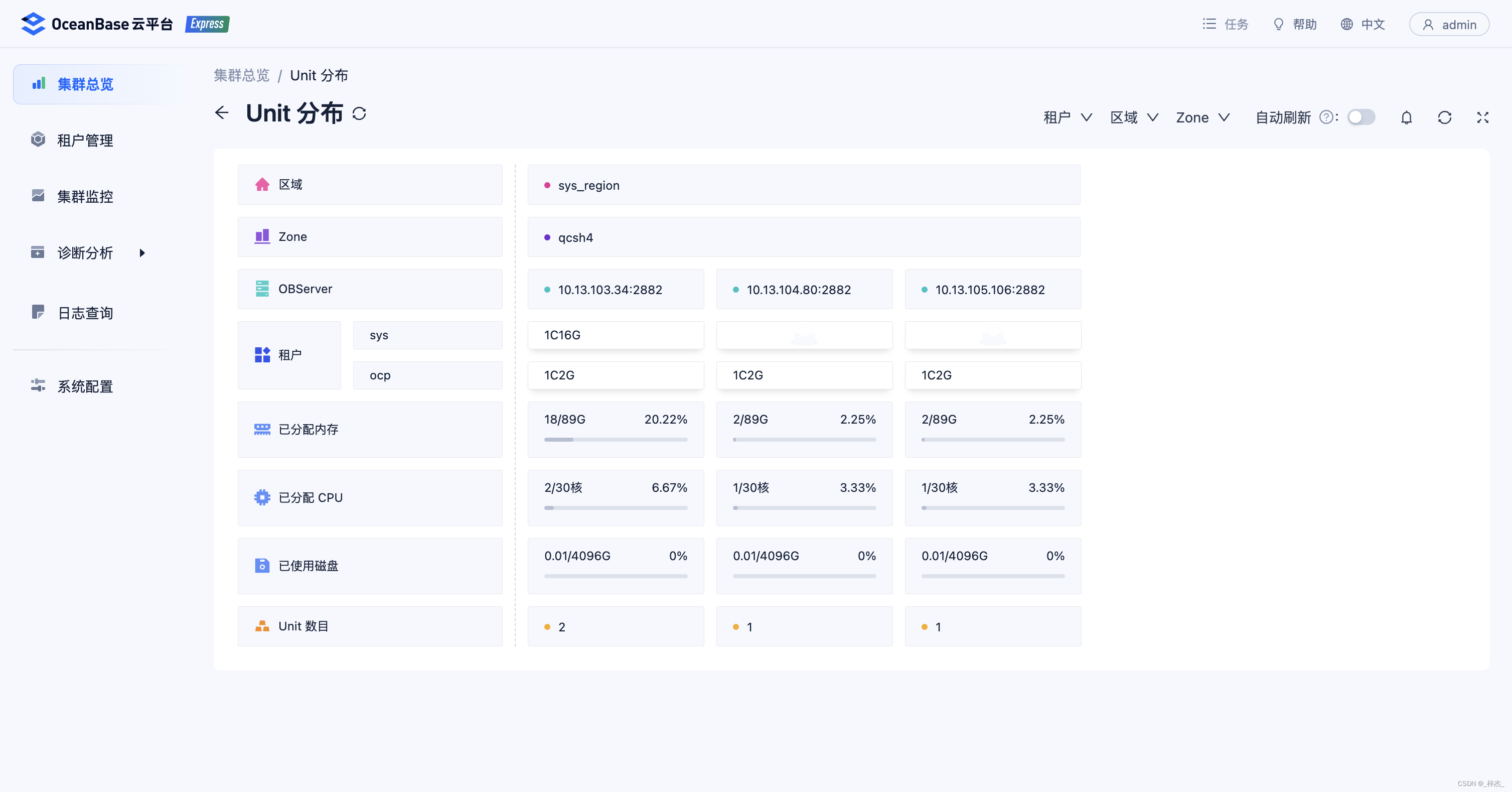The image size is (1512, 792).
Task: Click the admin user button
Action: pyautogui.click(x=1449, y=25)
